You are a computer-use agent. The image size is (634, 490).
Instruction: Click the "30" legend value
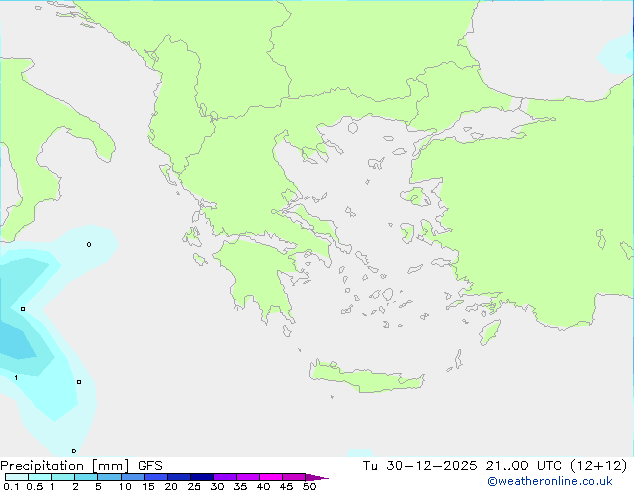217,486
